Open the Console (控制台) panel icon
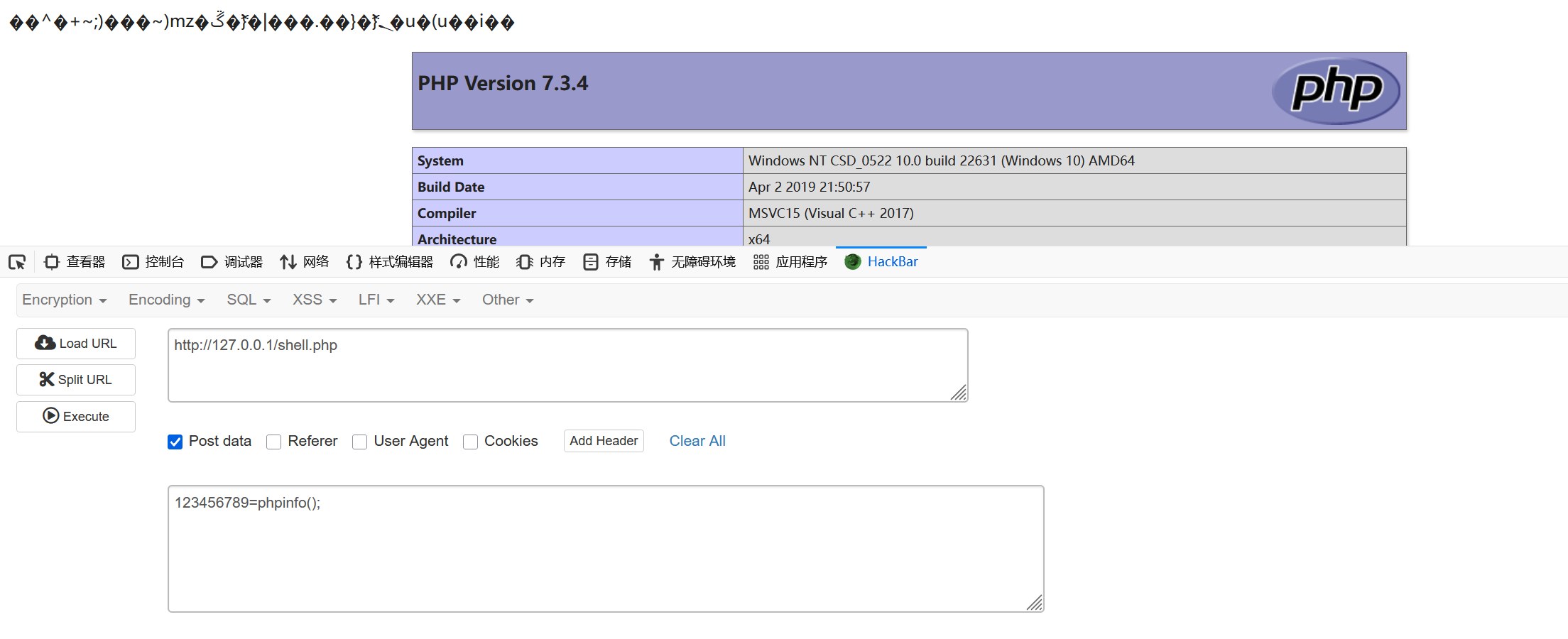The width and height of the screenshot is (1568, 639). [x=131, y=262]
